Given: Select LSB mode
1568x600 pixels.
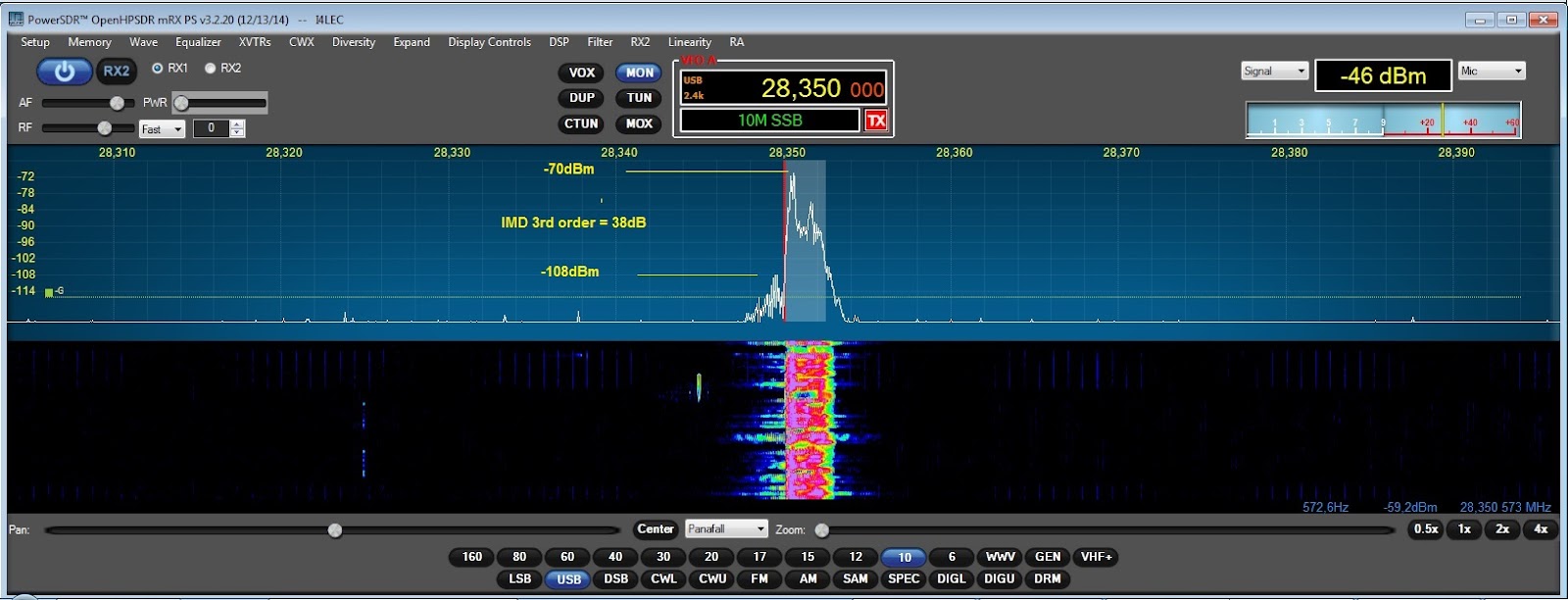Looking at the screenshot, I should pos(519,579).
